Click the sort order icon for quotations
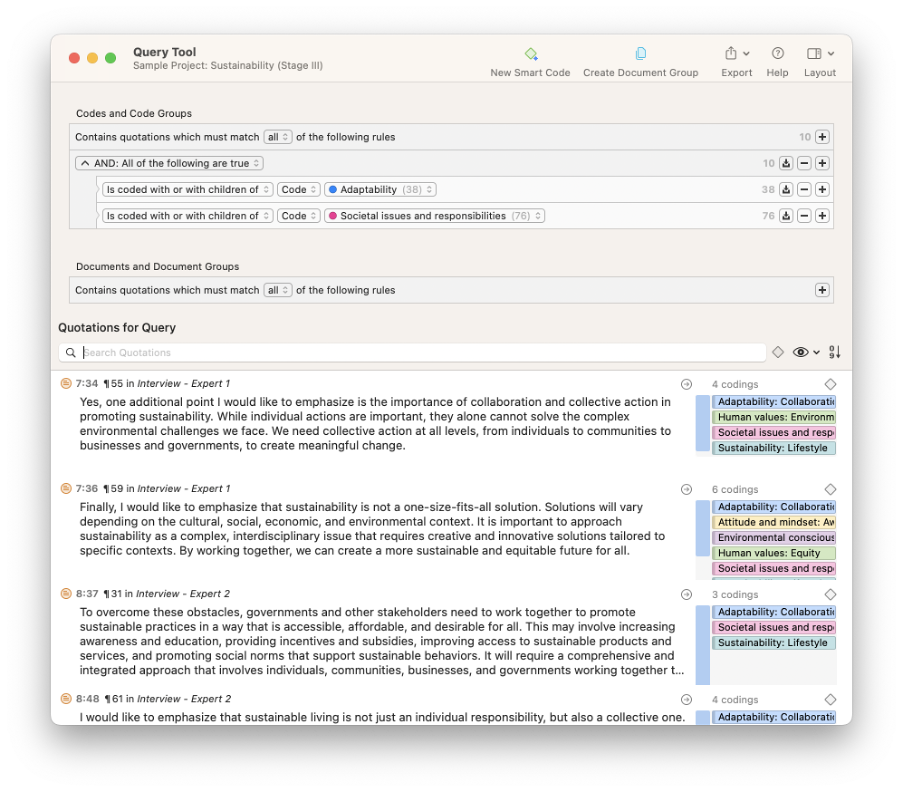The height and width of the screenshot is (792, 904). click(x=835, y=352)
